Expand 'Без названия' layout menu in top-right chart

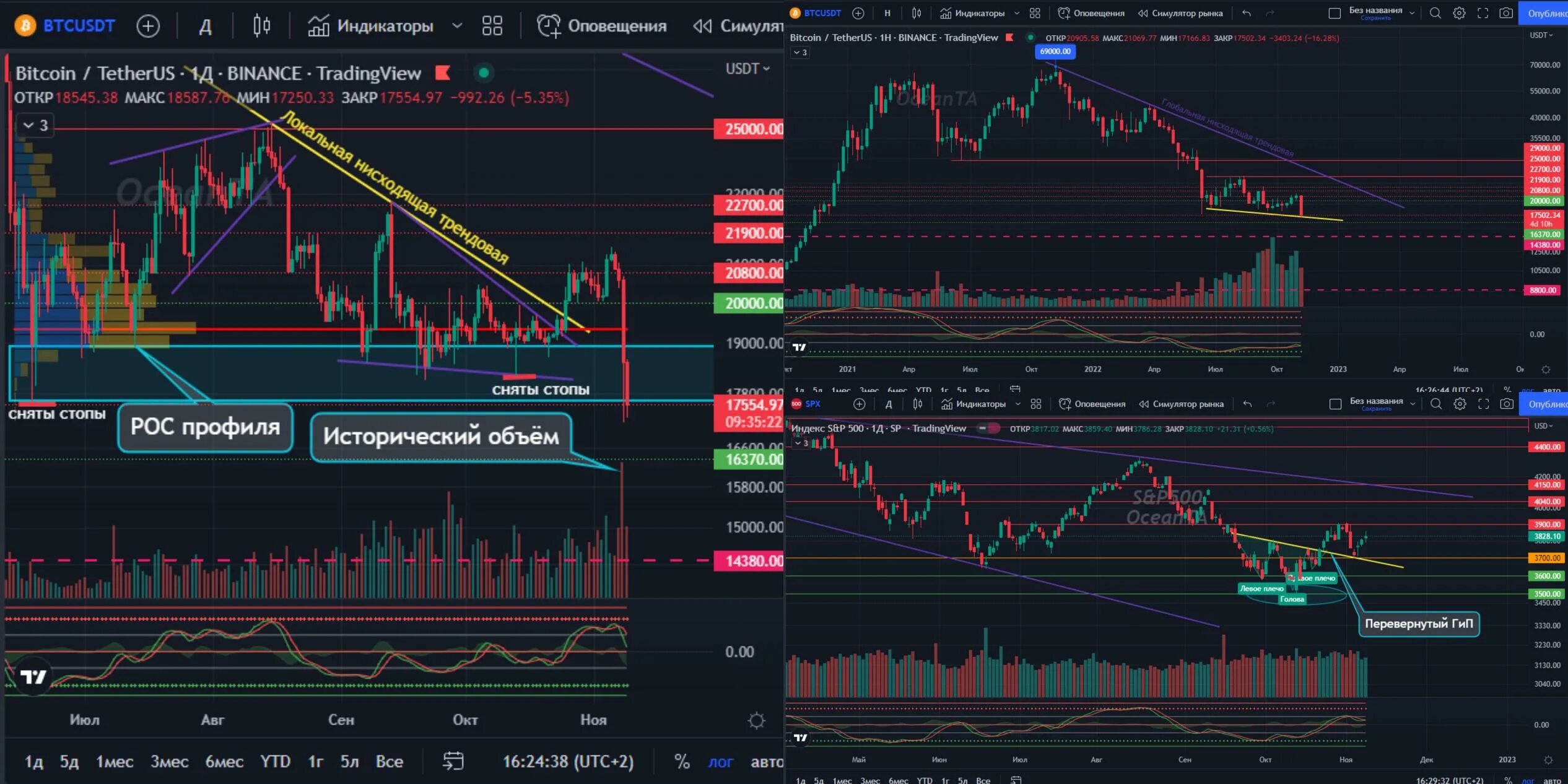1412,13
